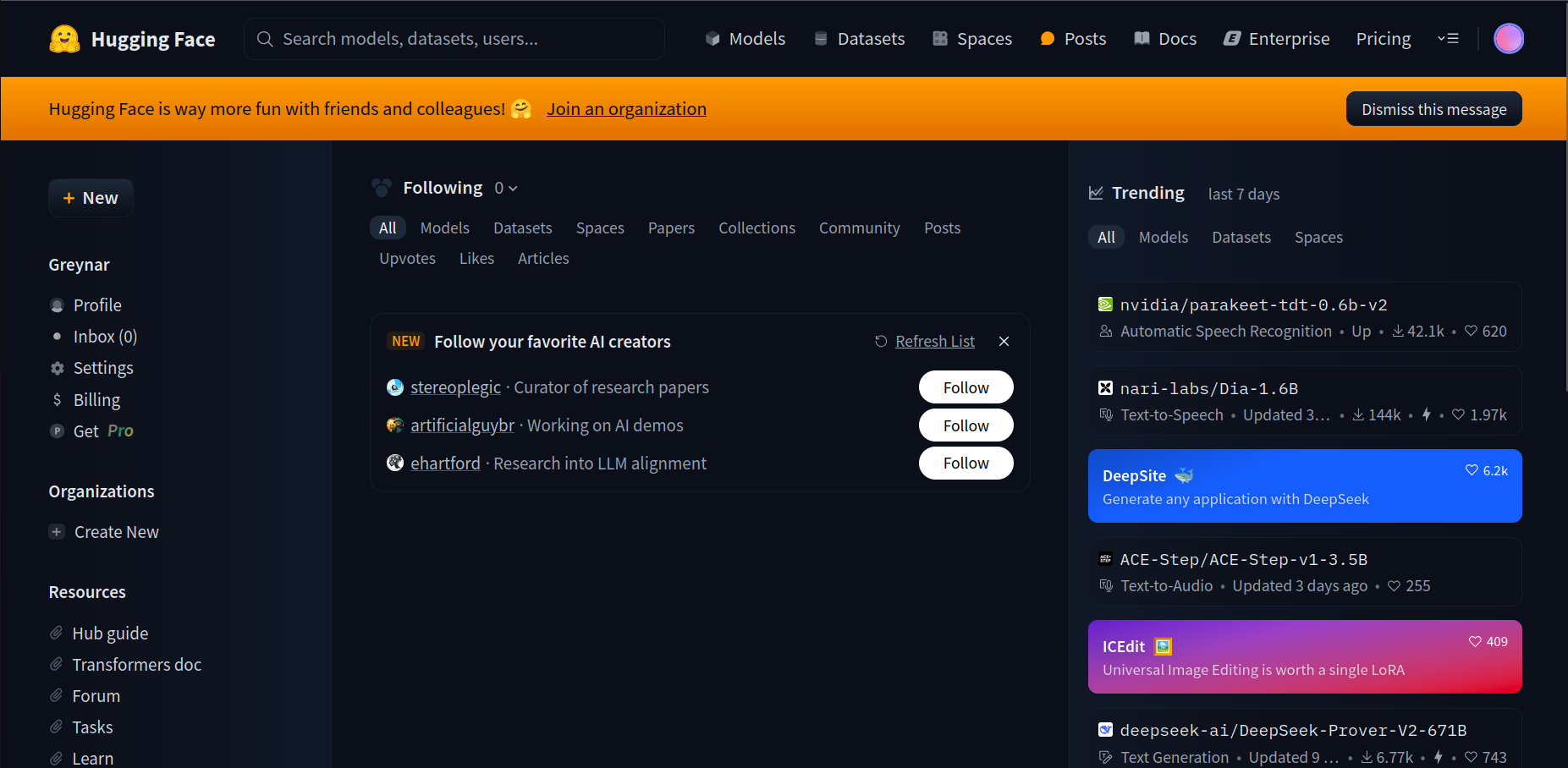This screenshot has width=1568, height=768.
Task: Select the Articles feed tab
Action: pyautogui.click(x=543, y=258)
